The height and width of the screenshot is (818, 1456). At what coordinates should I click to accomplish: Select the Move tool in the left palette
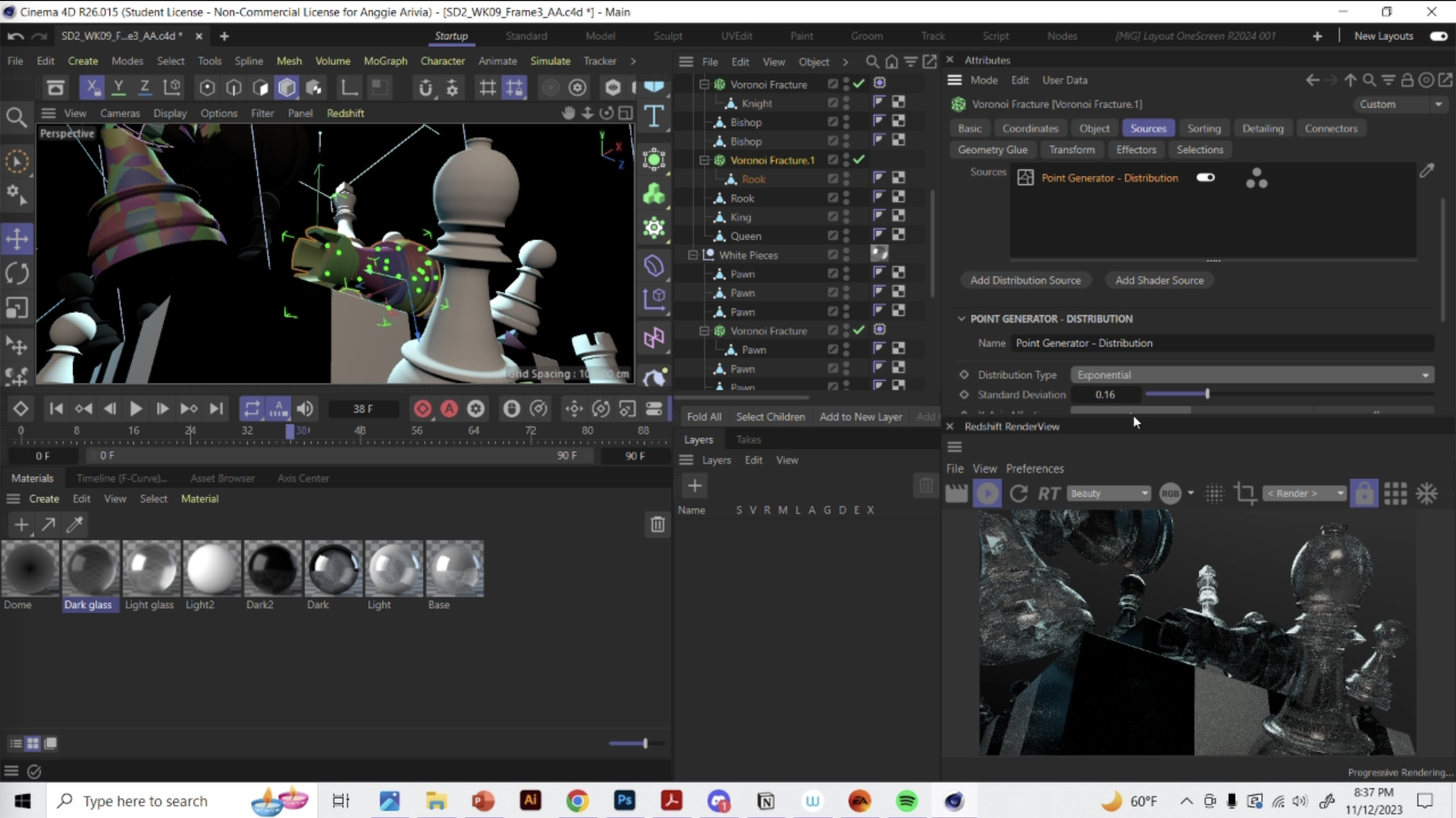click(x=17, y=239)
